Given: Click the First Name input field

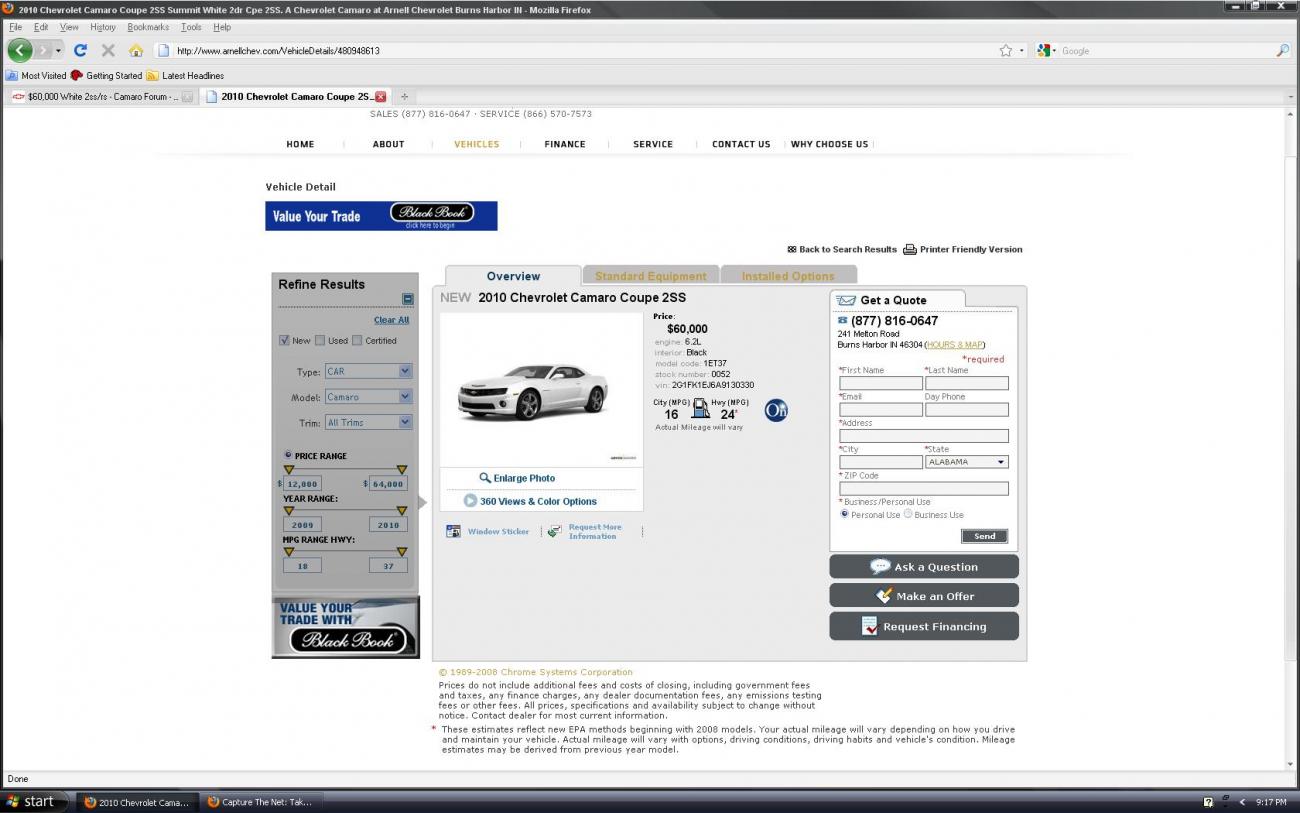Looking at the screenshot, I should pyautogui.click(x=881, y=383).
